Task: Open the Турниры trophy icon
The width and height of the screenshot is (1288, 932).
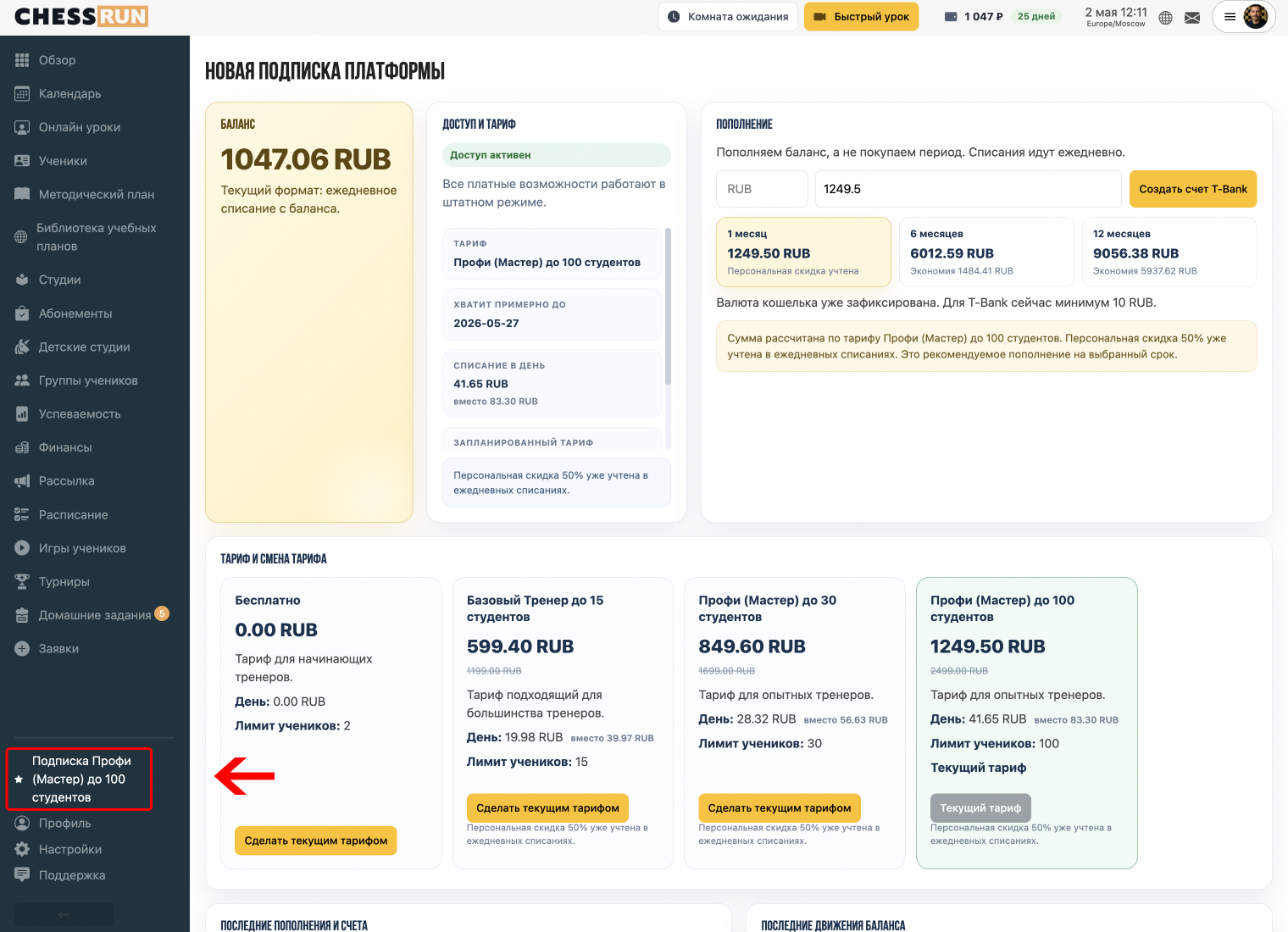Action: [x=22, y=582]
